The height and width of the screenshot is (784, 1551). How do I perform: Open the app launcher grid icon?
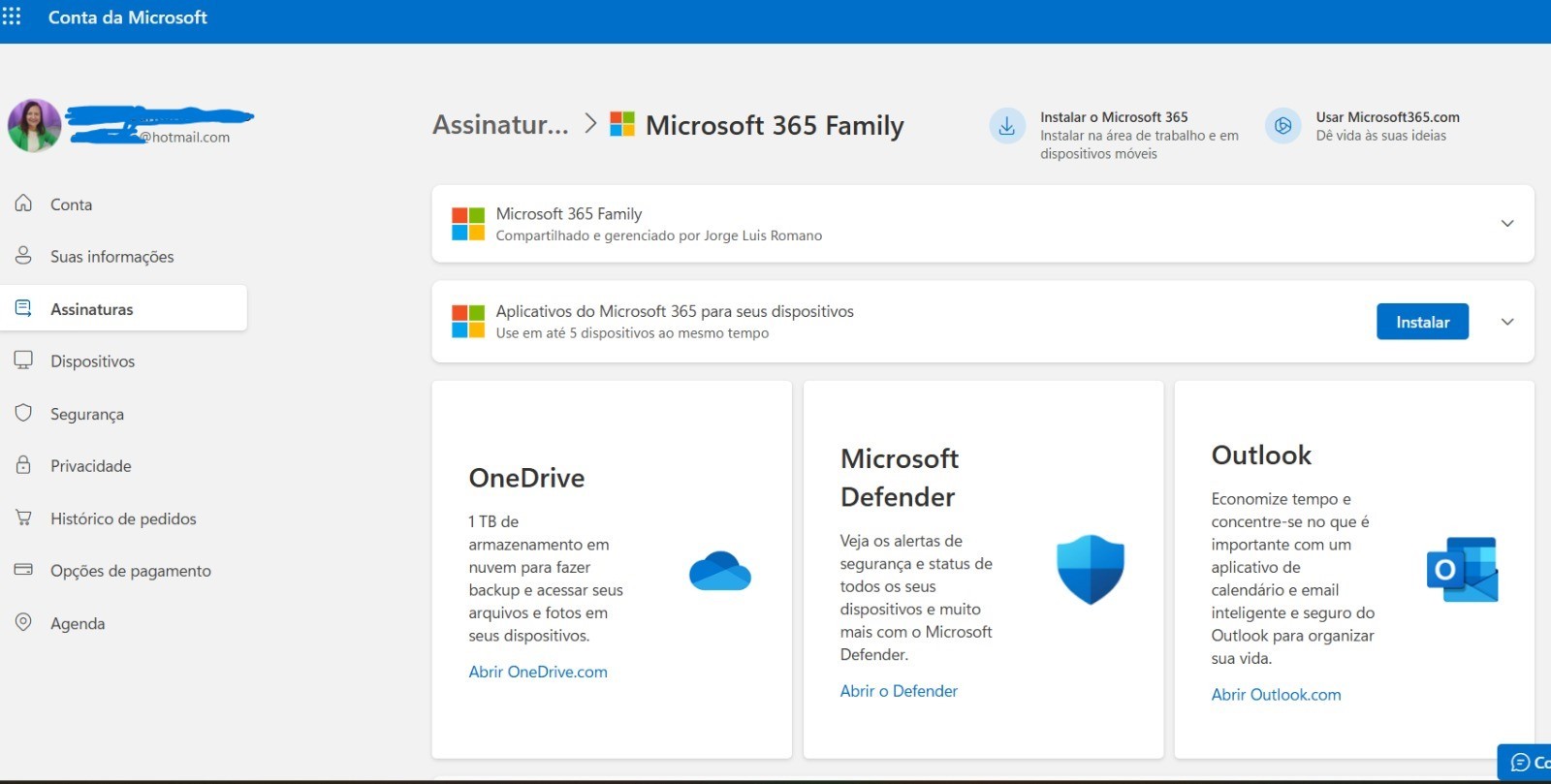point(12,16)
